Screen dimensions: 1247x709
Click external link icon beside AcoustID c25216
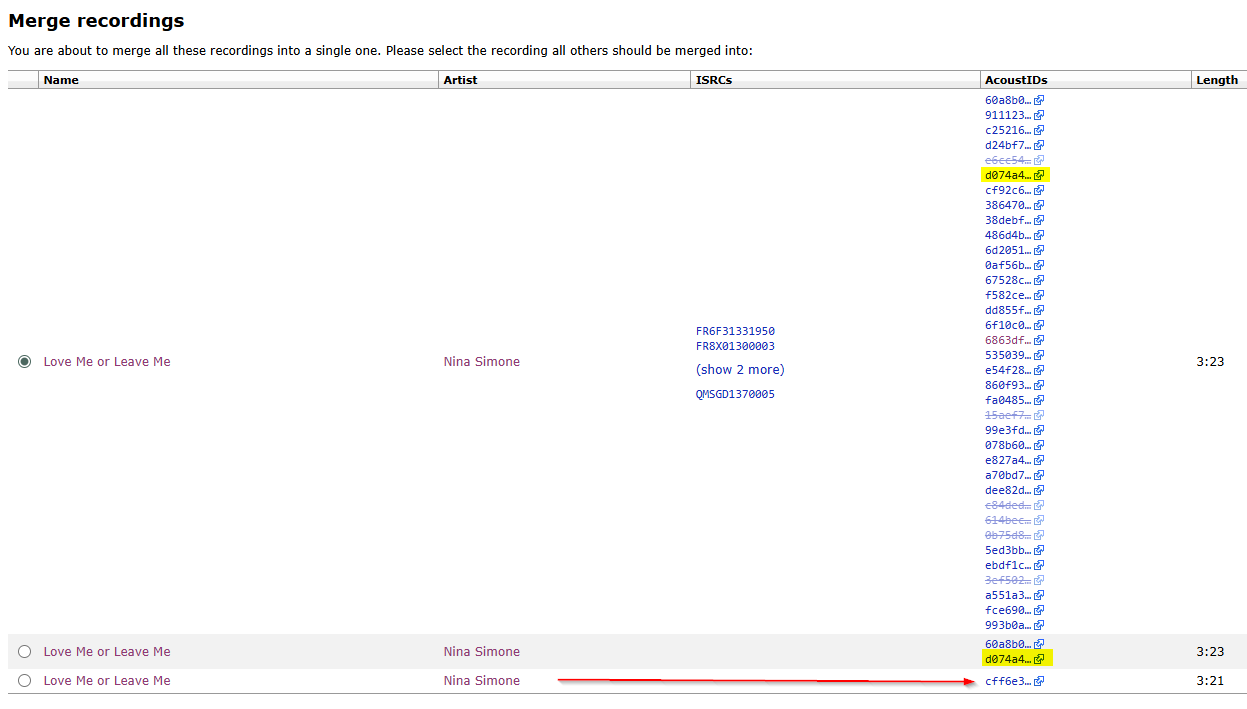(x=1039, y=130)
